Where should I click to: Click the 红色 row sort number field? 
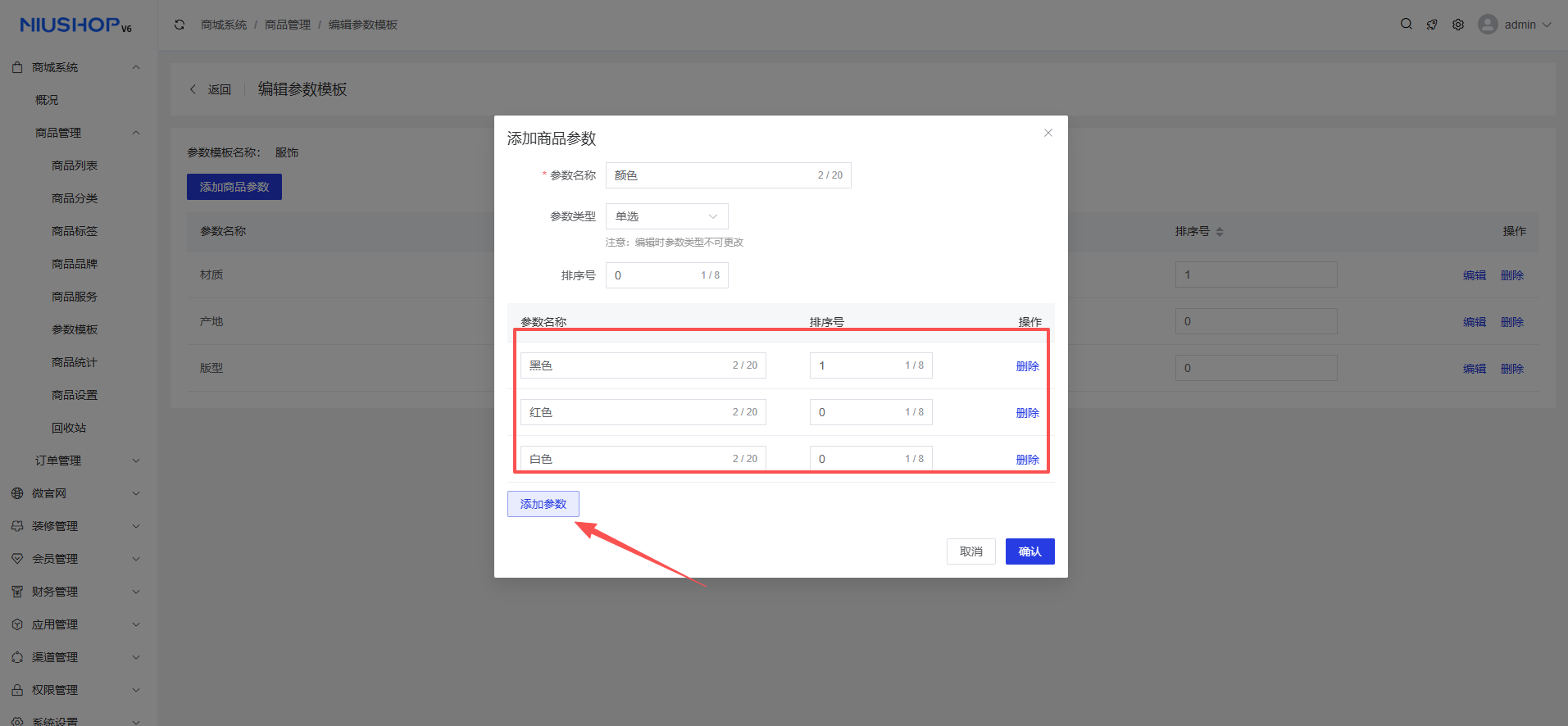(x=871, y=412)
